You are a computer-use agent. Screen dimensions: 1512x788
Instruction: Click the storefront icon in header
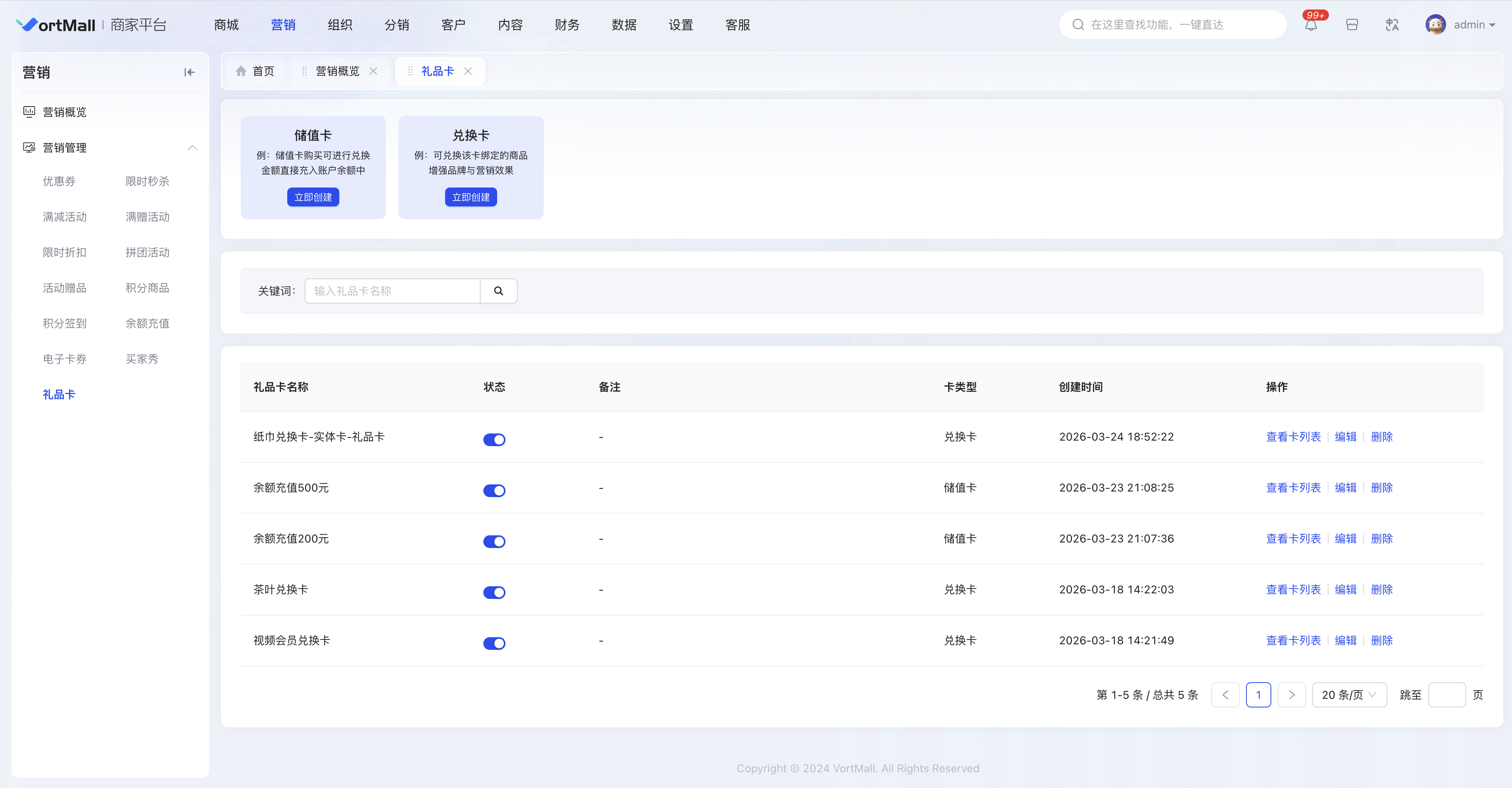[x=1352, y=24]
